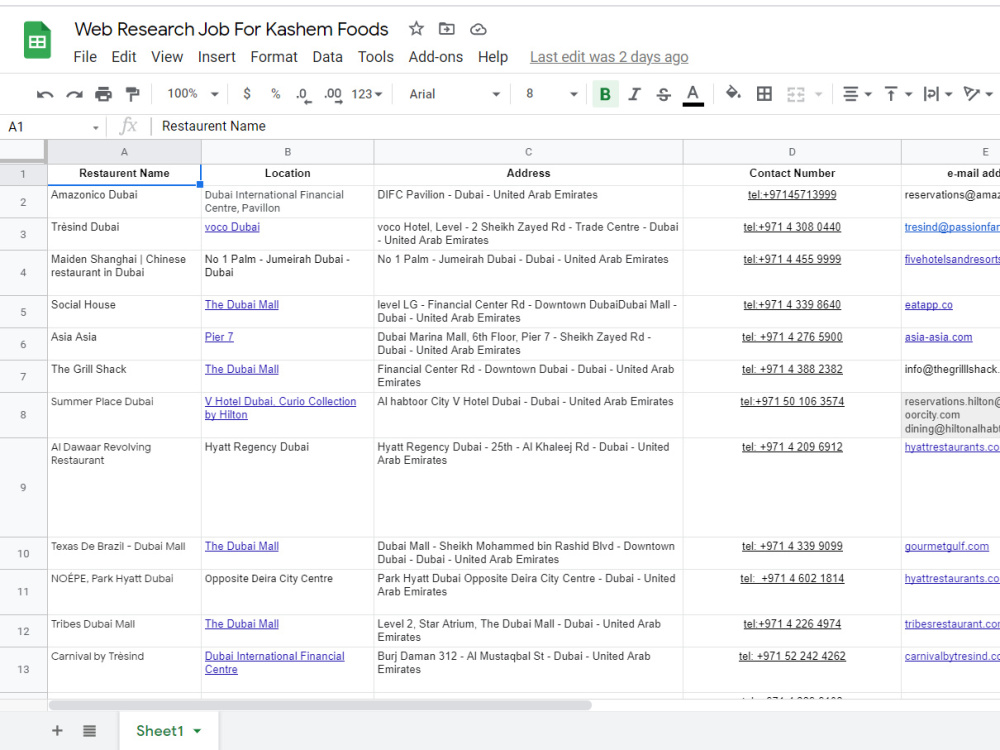The image size is (1000, 750).
Task: Open Google Sheets home icon
Action: (37, 40)
